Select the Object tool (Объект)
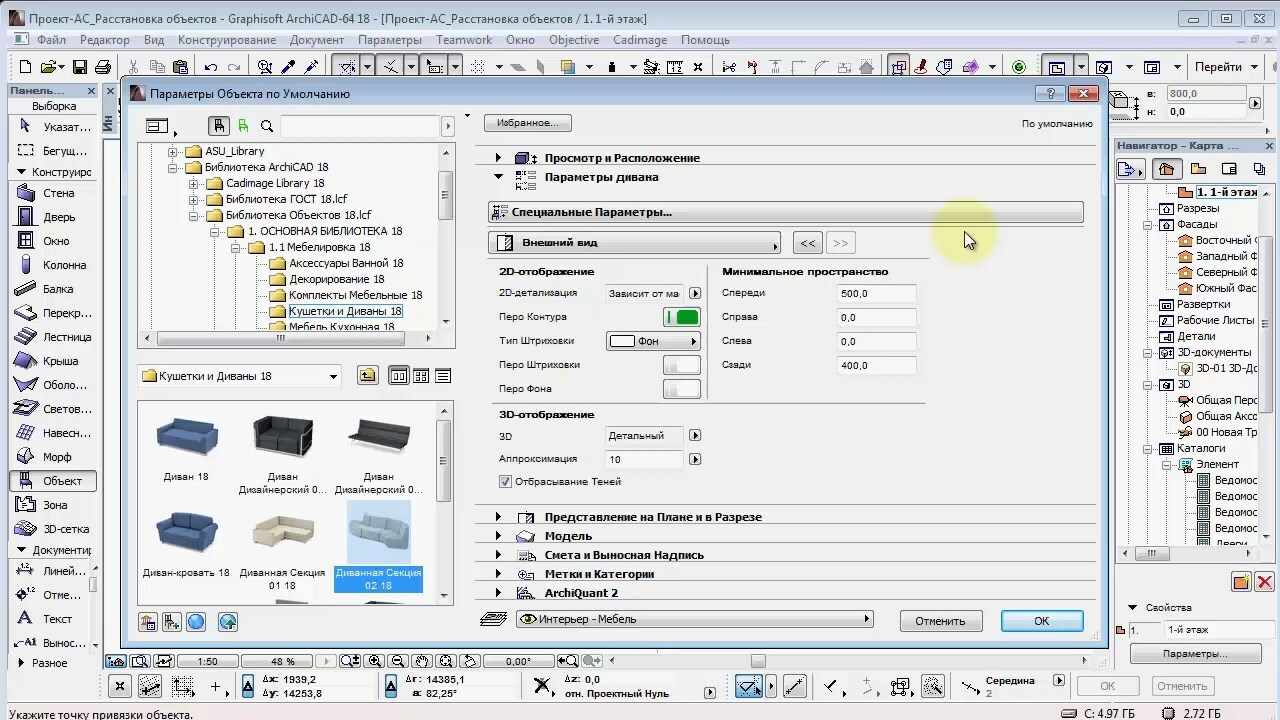 [53, 481]
